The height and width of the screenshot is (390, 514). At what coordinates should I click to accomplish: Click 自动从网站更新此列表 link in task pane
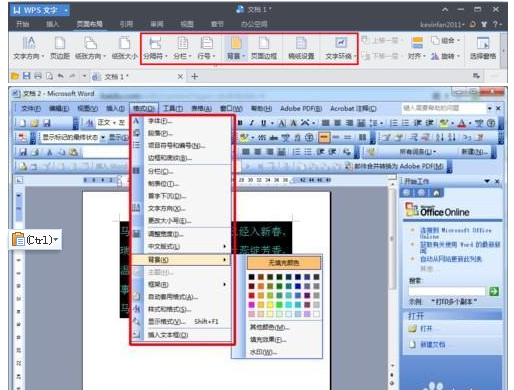451,259
